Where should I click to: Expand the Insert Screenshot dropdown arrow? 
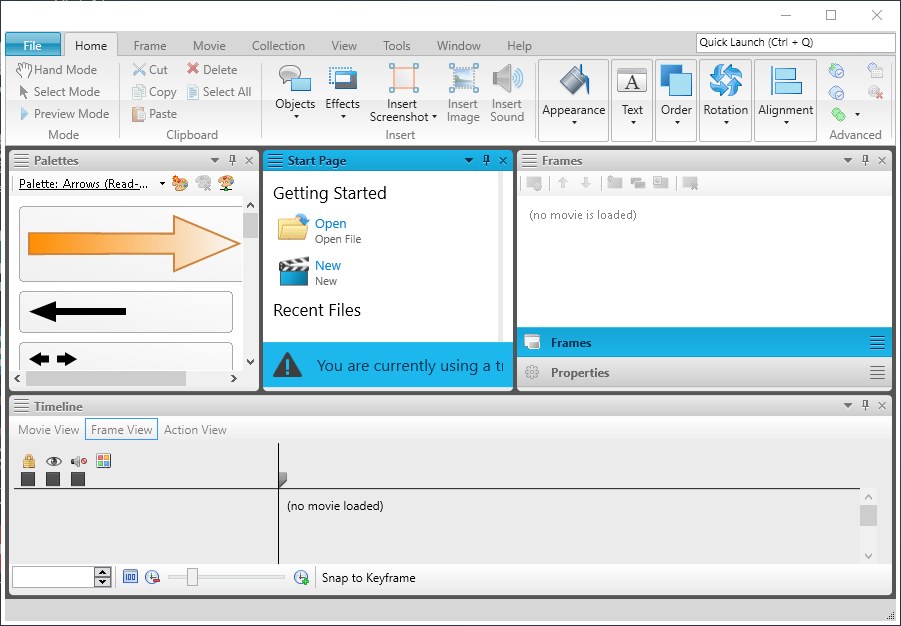(x=434, y=117)
